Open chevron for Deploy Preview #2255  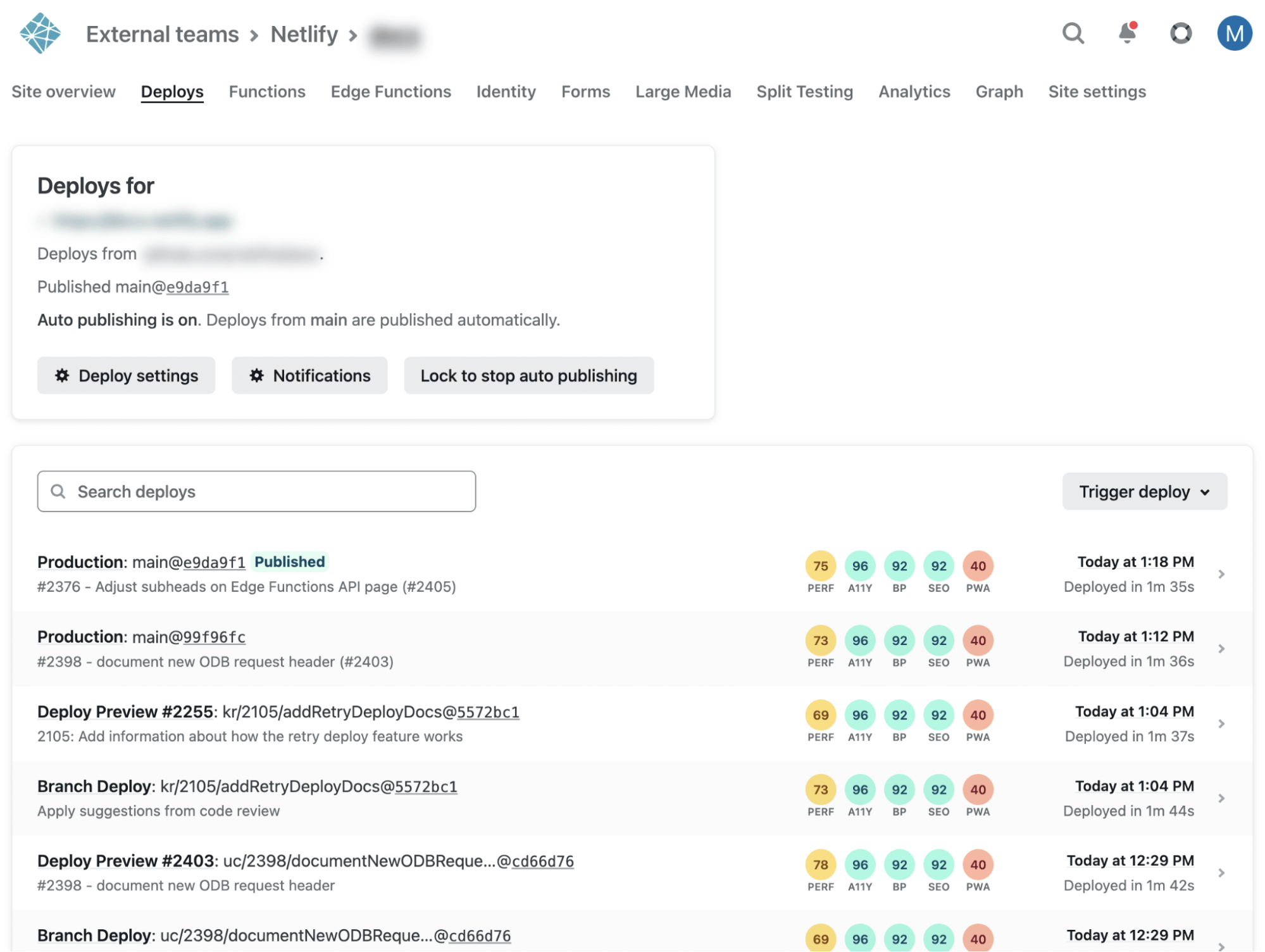pos(1221,723)
